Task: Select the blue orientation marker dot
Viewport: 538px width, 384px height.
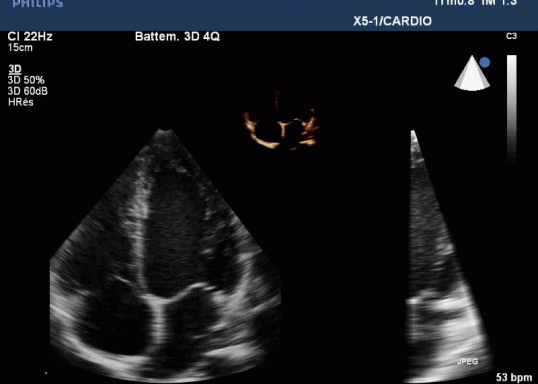Action: click(x=485, y=62)
